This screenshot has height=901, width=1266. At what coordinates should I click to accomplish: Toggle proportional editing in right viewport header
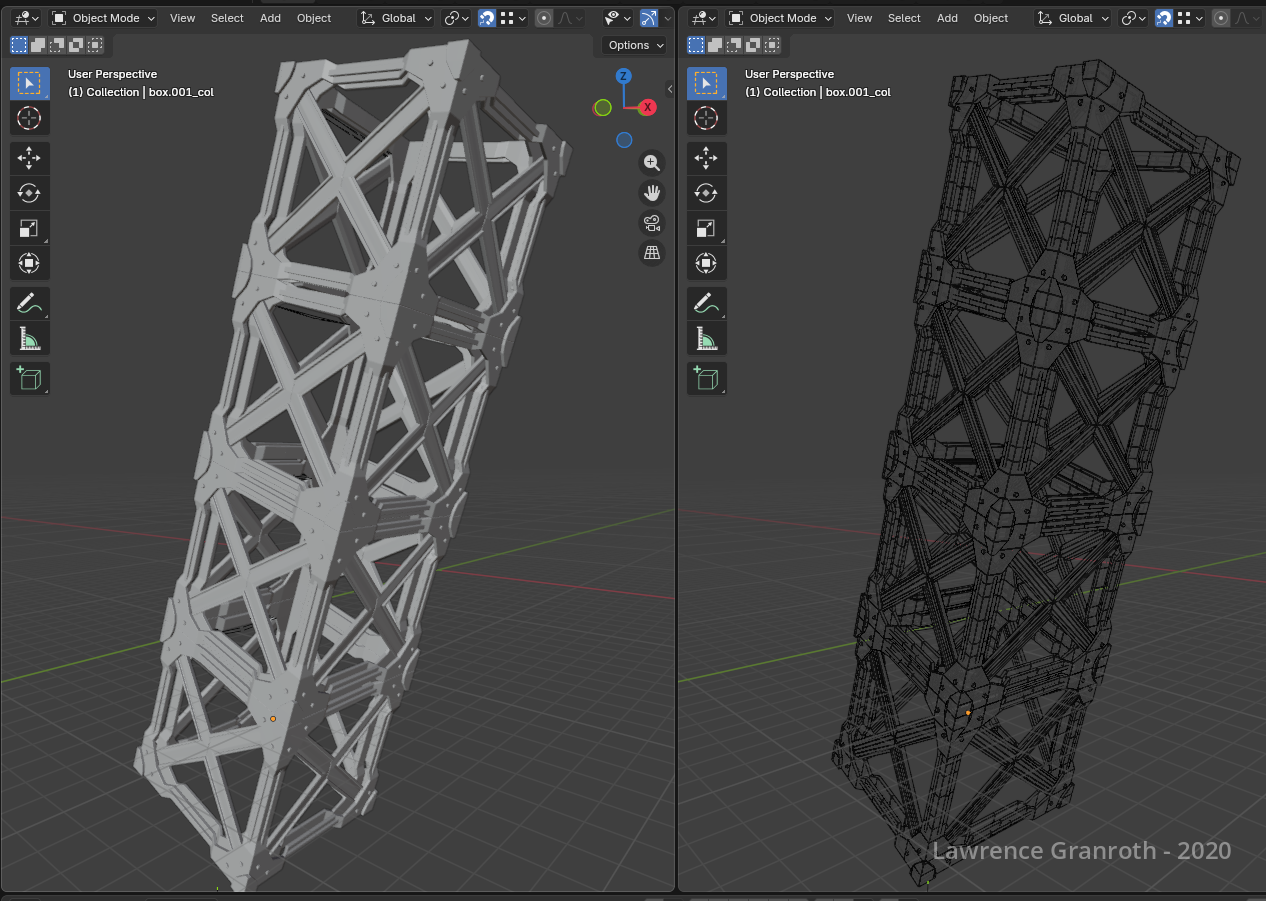(x=1221, y=18)
